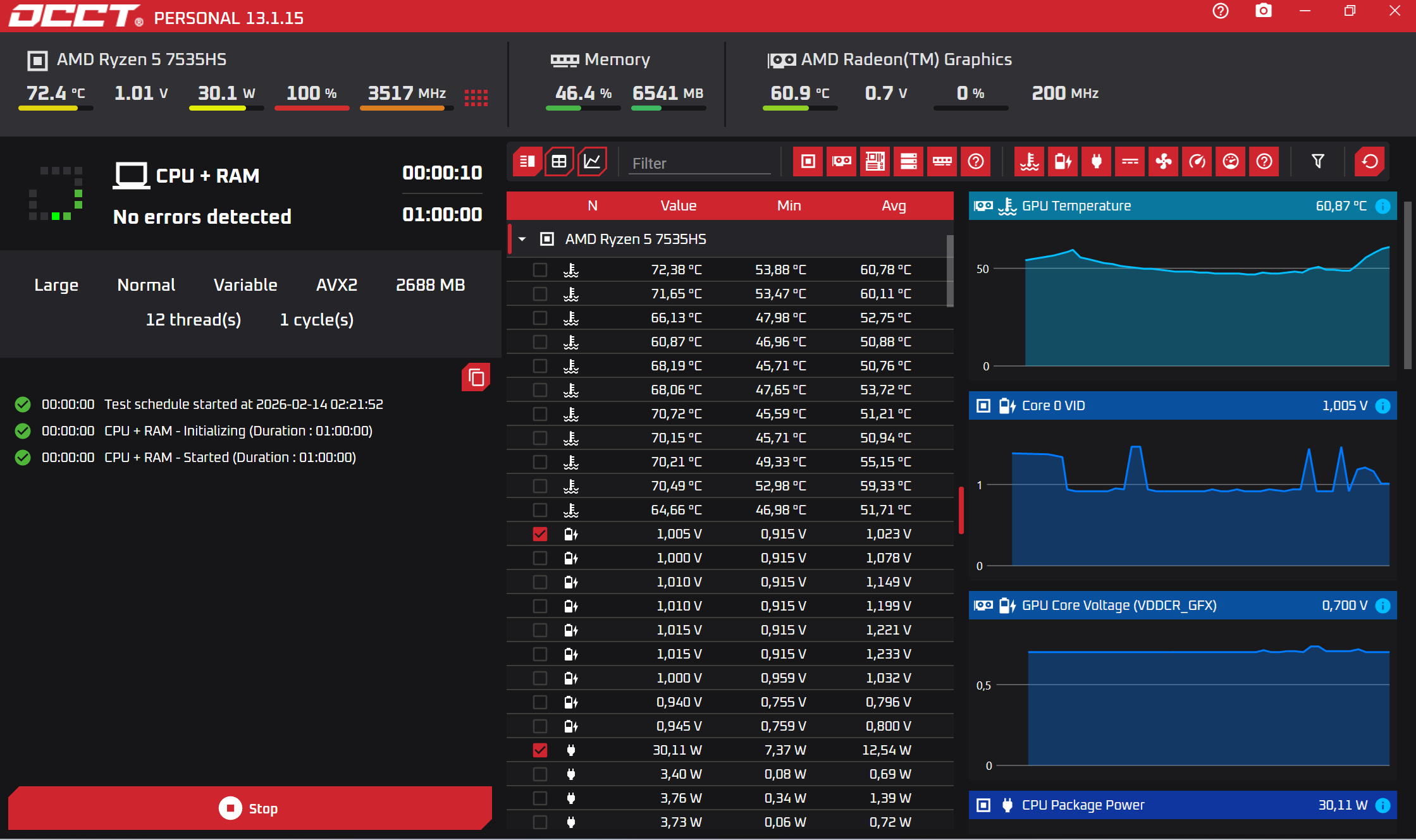Click the GPU device filter icon
1416x840 pixels.
click(841, 162)
